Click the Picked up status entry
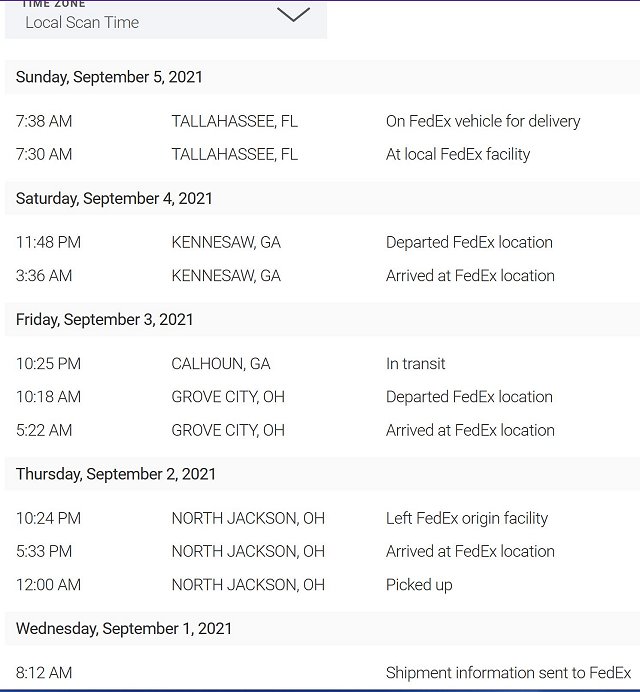The width and height of the screenshot is (640, 692). 419,585
